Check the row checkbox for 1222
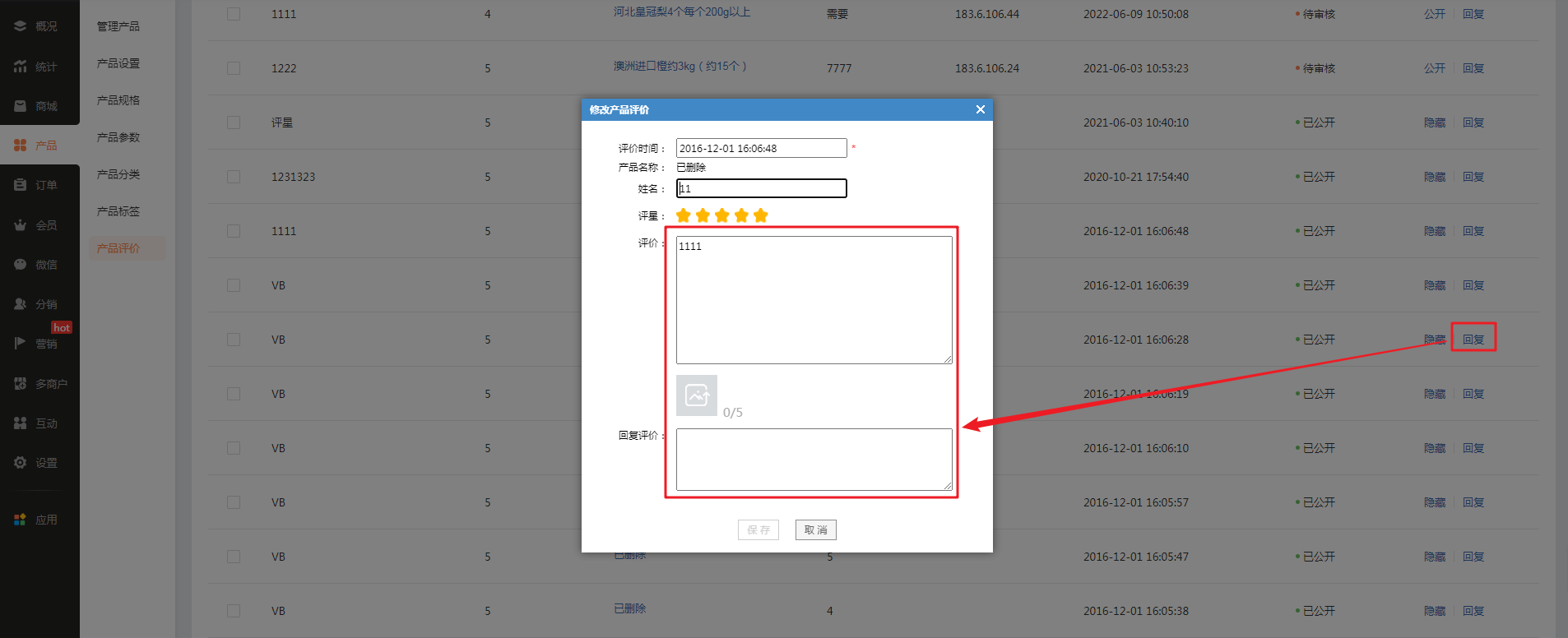This screenshot has width=1568, height=638. tap(234, 68)
